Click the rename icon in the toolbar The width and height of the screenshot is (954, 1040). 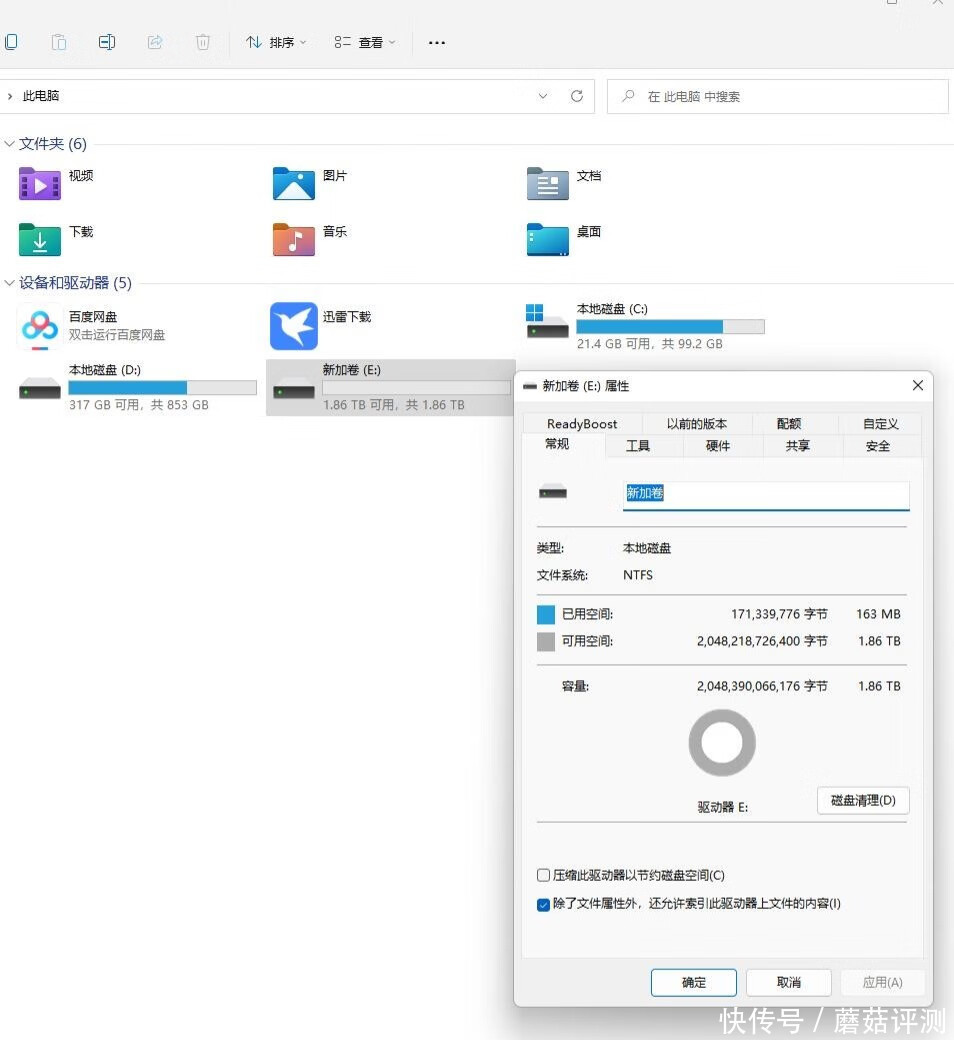coord(107,42)
